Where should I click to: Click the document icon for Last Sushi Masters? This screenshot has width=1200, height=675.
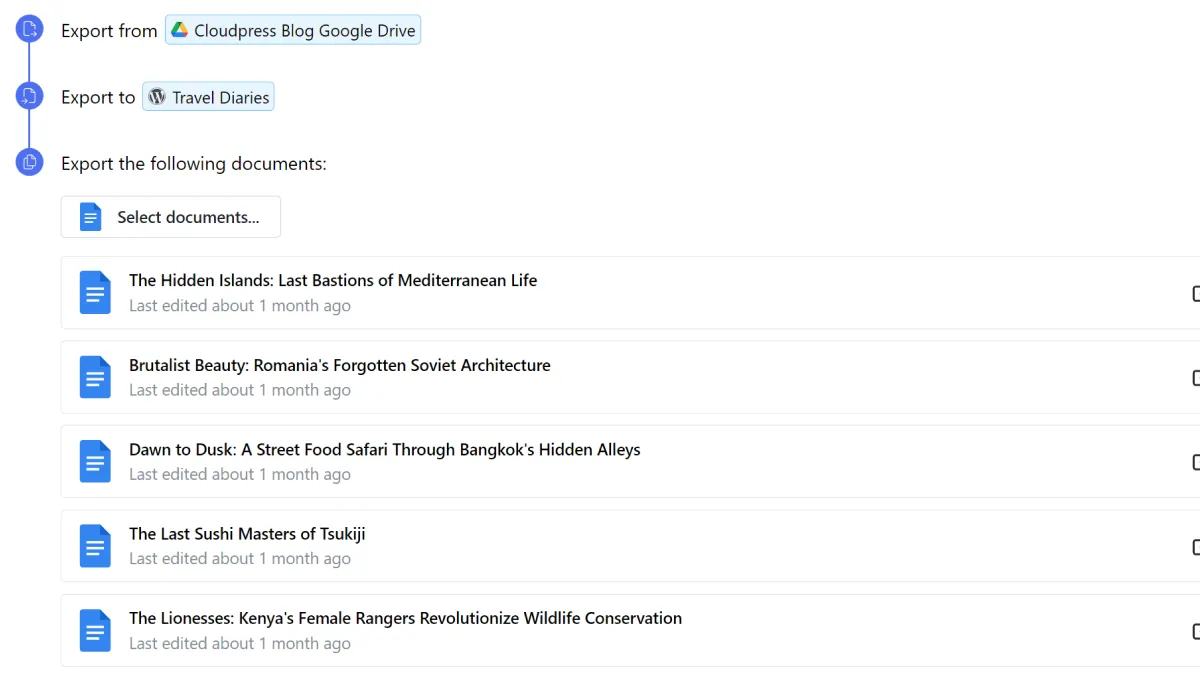pos(95,546)
